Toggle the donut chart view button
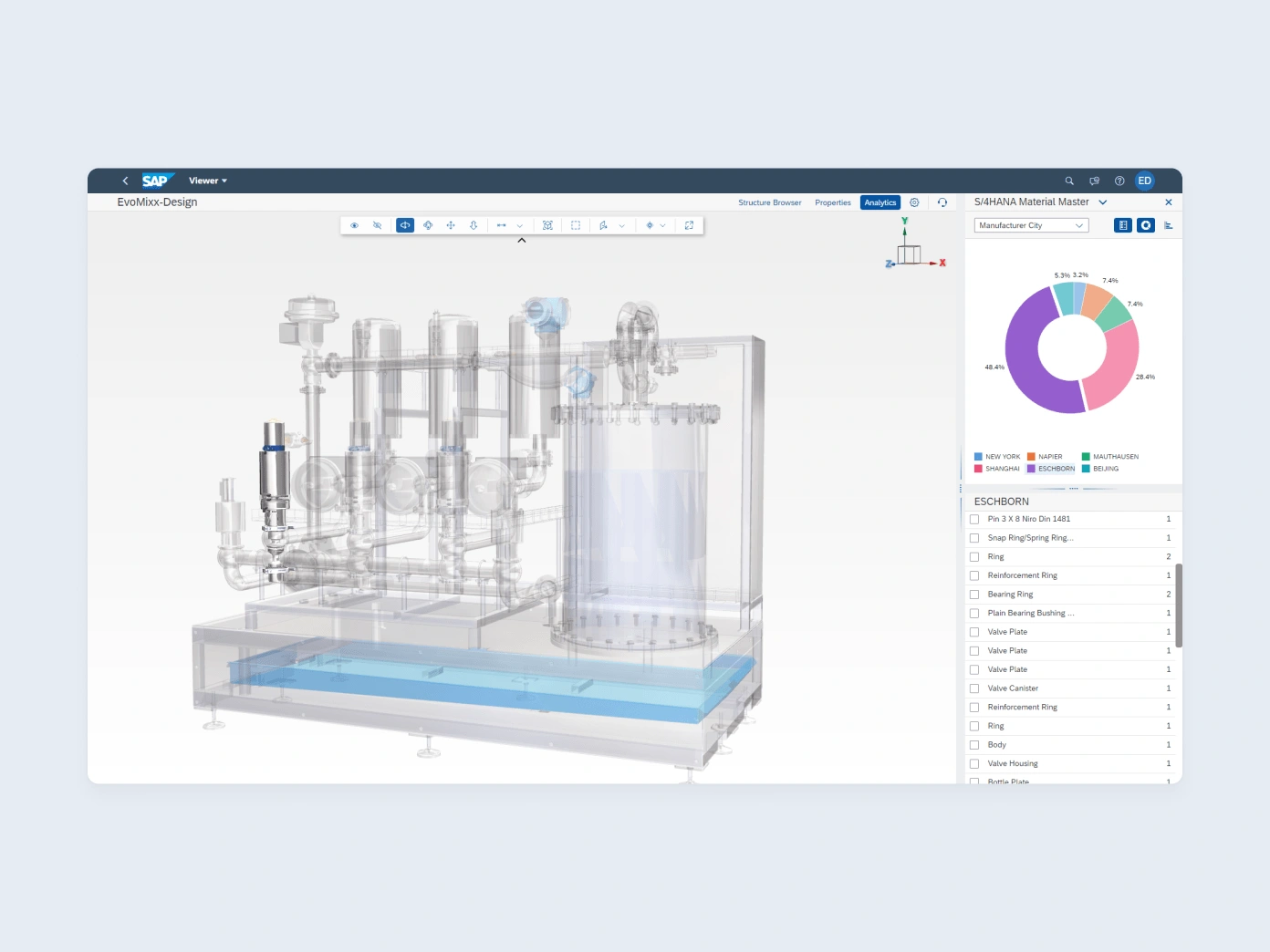This screenshot has width=1270, height=952. tap(1146, 225)
